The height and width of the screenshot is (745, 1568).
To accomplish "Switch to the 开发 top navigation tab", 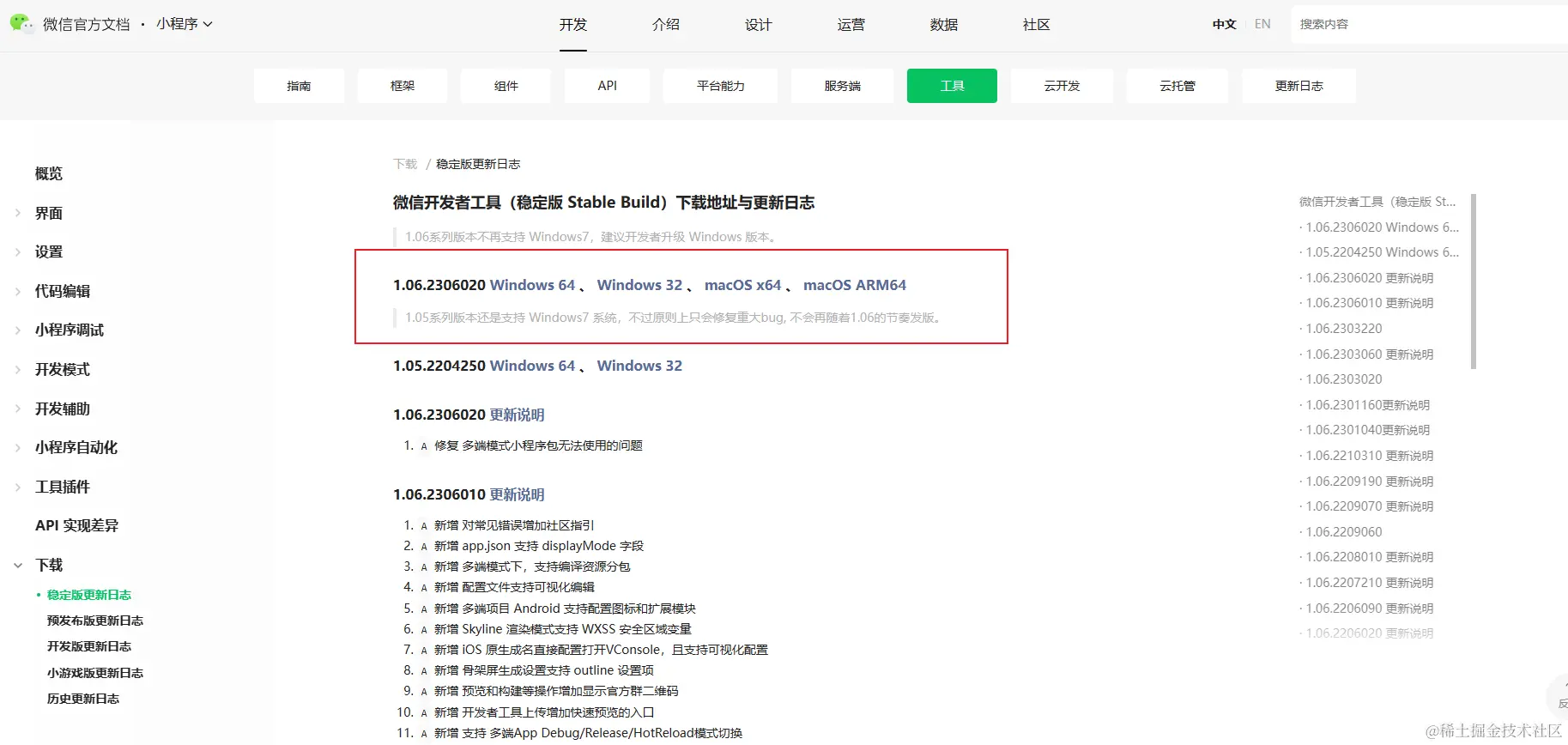I will click(x=573, y=25).
